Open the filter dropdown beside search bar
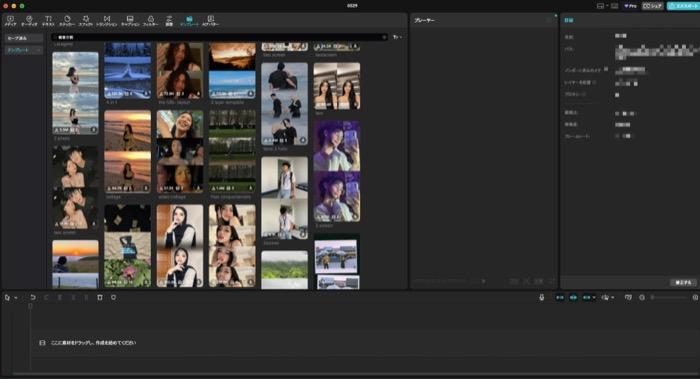Screen dimensions: 700x379 (397, 37)
